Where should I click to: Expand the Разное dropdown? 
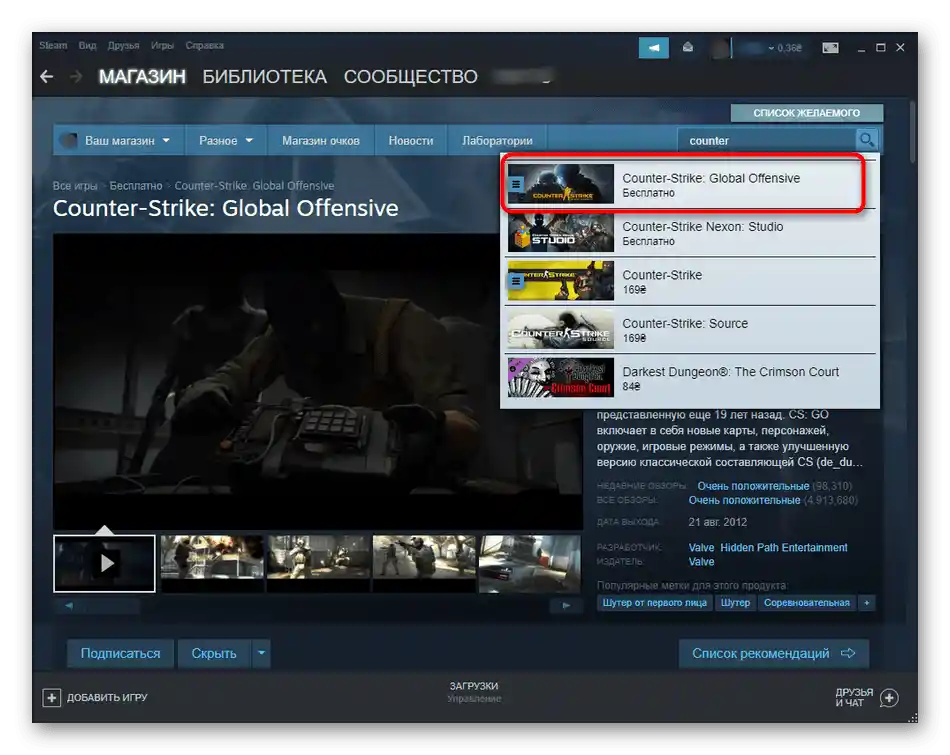pyautogui.click(x=225, y=140)
